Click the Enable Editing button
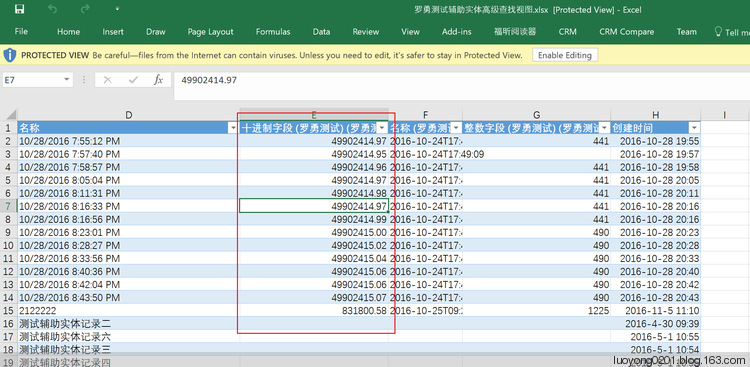 point(565,55)
